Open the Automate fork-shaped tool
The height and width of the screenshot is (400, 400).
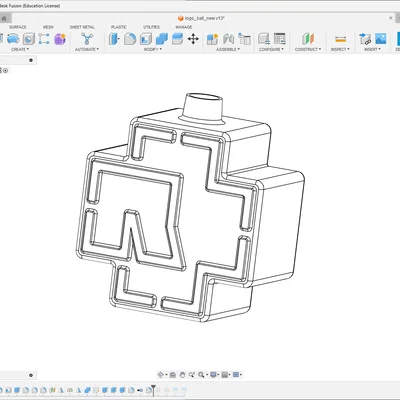pos(87,39)
